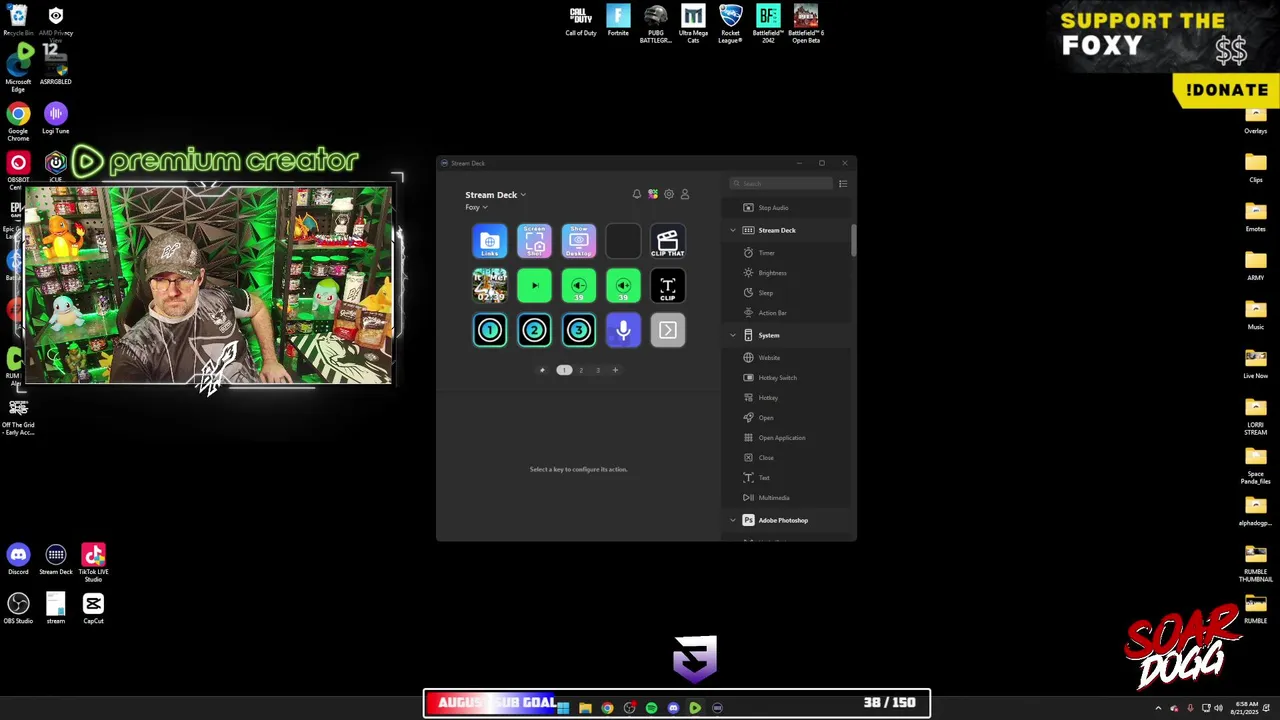Select the circled number 3 key
This screenshot has width=1280, height=720.
point(579,330)
